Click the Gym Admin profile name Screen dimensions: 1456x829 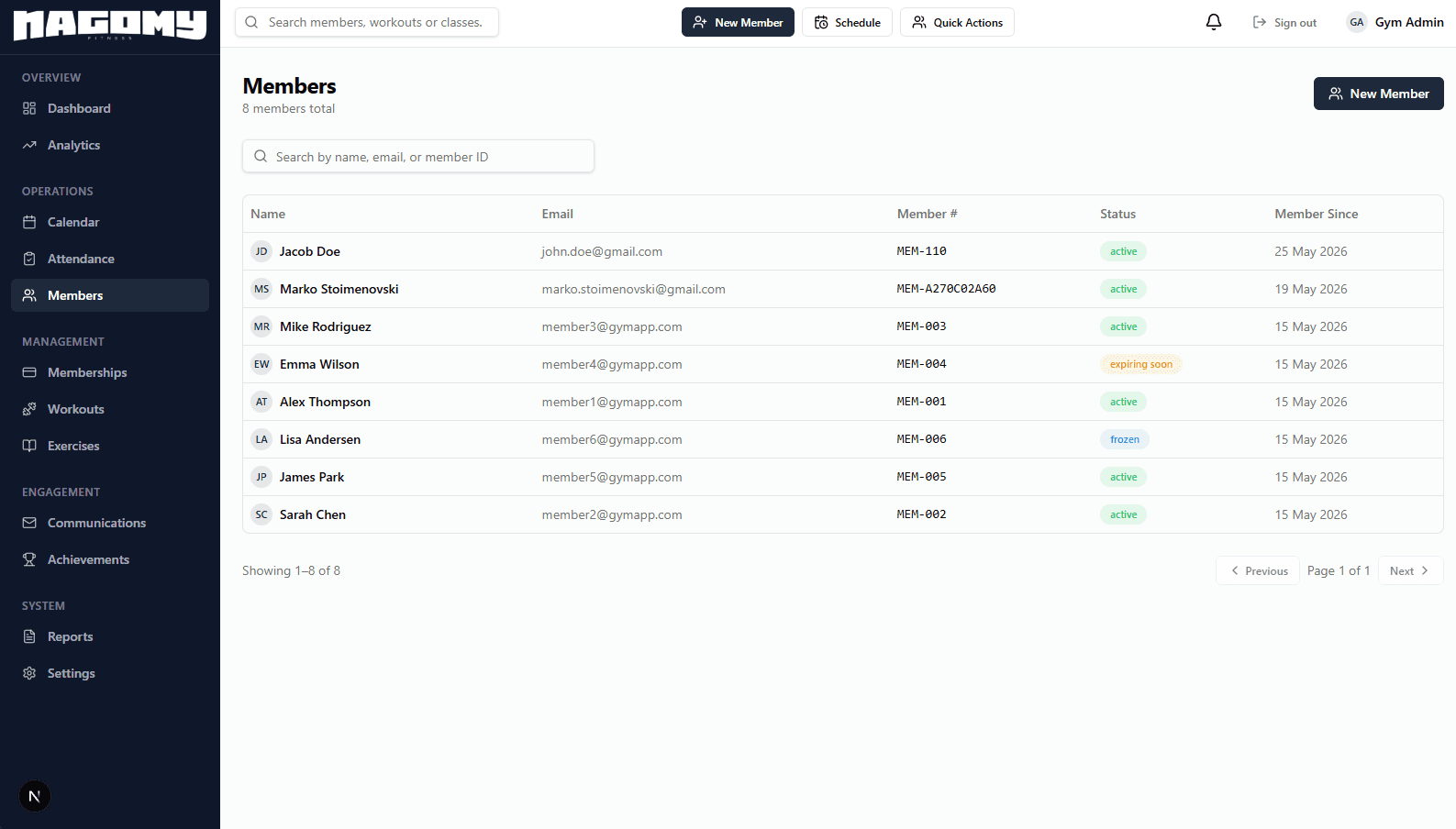pos(1409,22)
